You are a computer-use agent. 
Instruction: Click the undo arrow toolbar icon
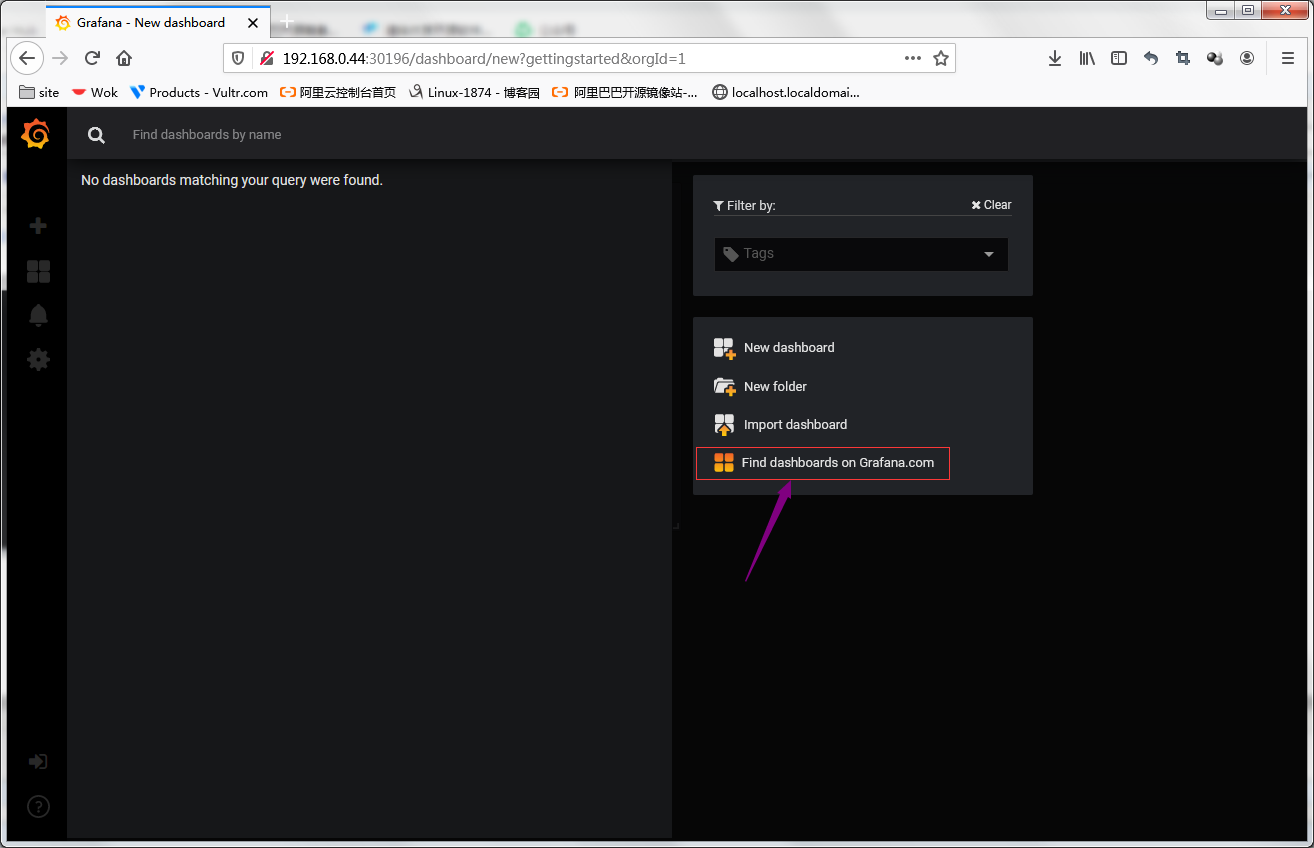1151,58
